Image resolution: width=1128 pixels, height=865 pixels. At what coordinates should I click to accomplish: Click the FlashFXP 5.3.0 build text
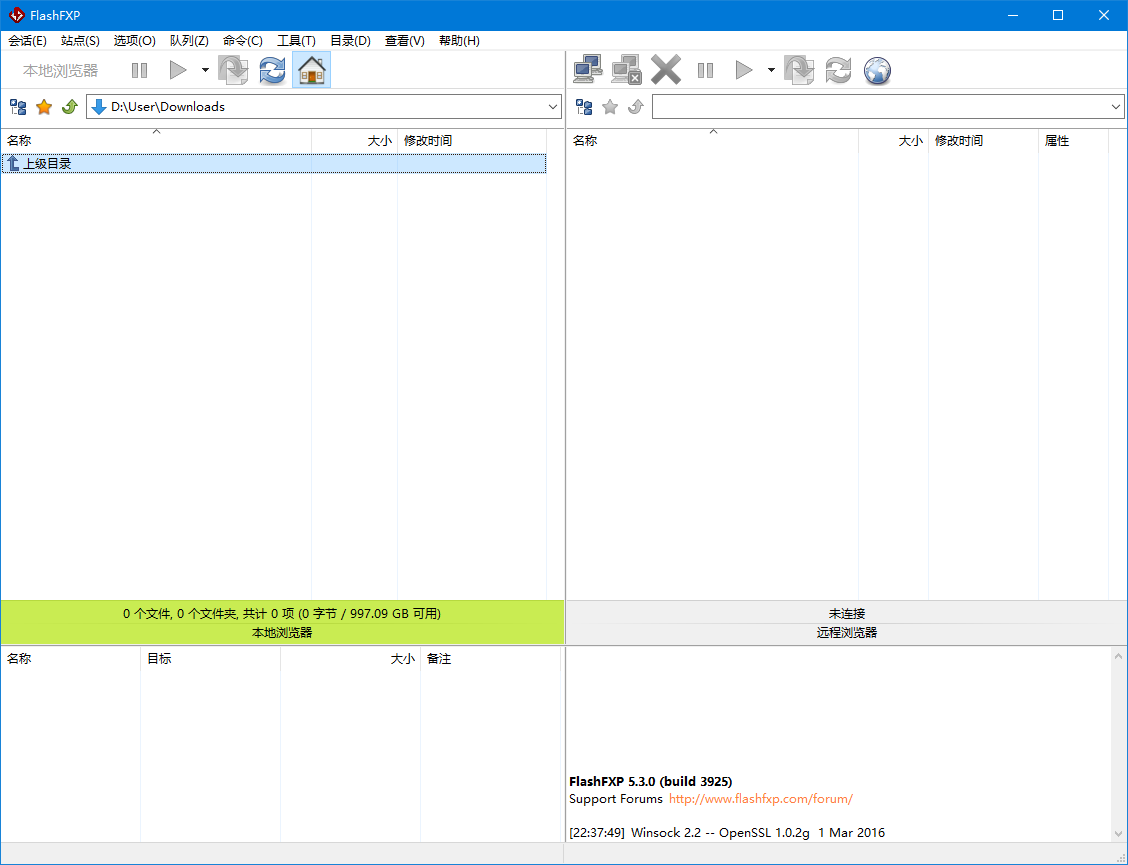coord(650,782)
